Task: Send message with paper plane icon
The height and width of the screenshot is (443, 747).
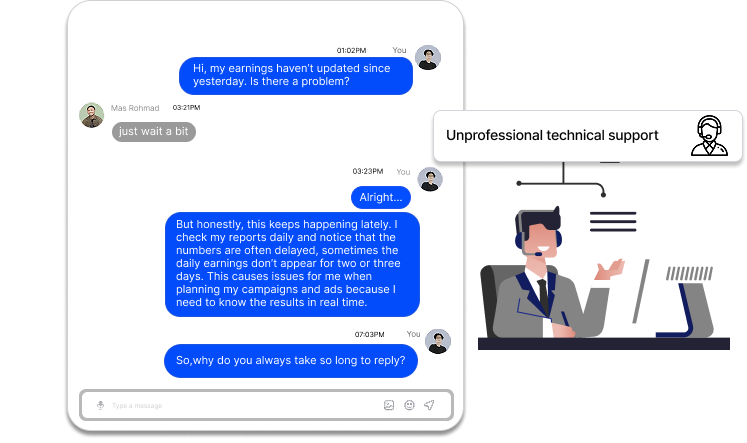Action: point(429,405)
